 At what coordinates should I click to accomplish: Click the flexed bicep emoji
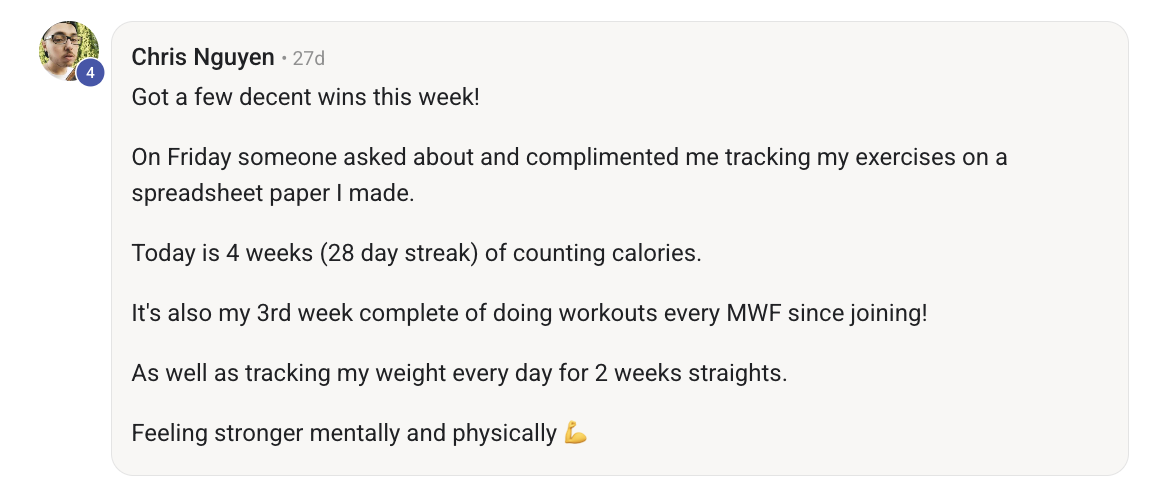[x=575, y=434]
